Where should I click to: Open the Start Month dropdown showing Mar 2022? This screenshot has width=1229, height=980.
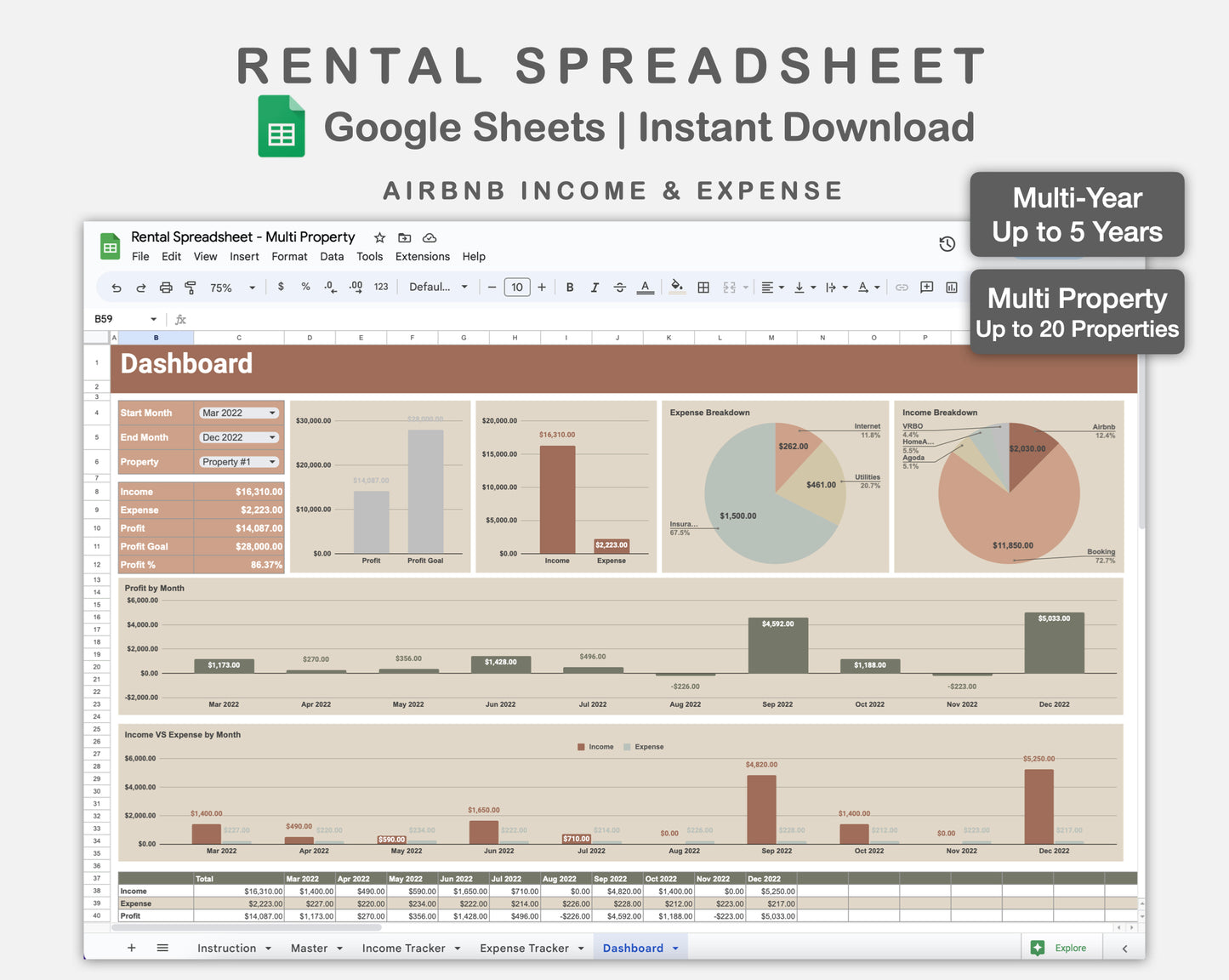(x=239, y=413)
